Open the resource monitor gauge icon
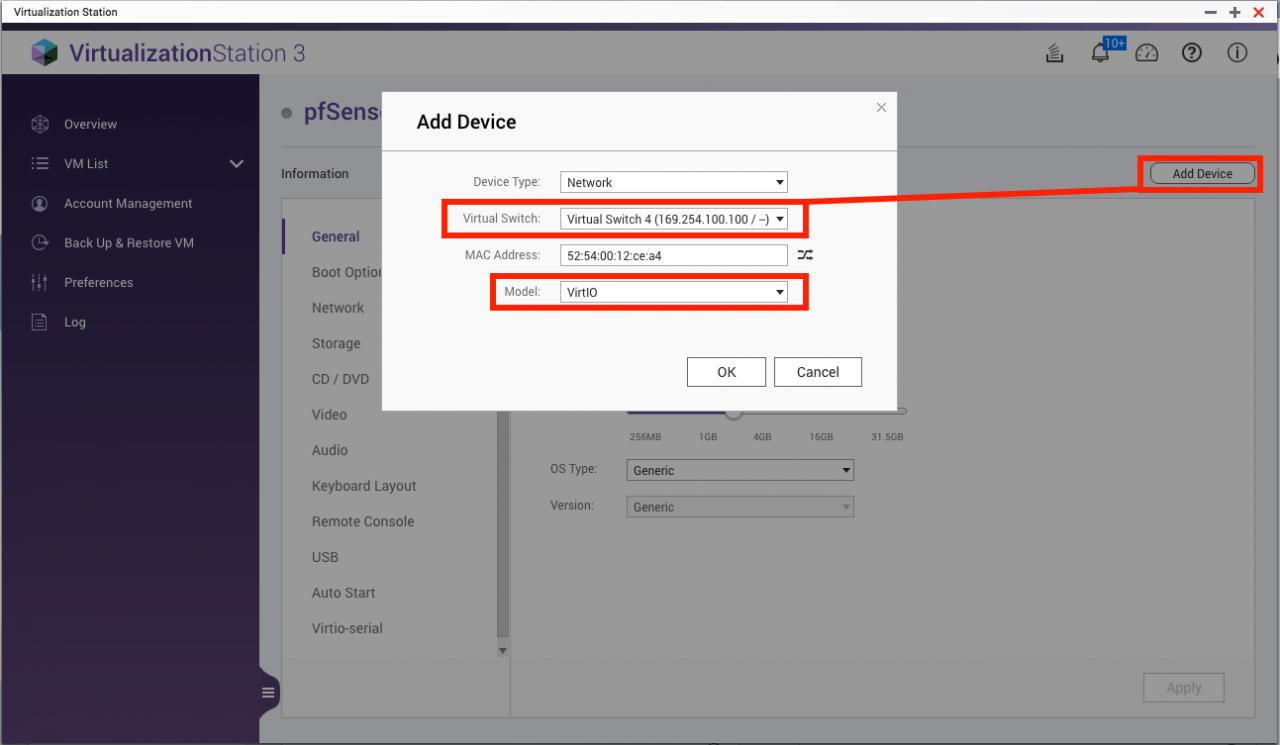Viewport: 1280px width, 745px height. tap(1146, 54)
